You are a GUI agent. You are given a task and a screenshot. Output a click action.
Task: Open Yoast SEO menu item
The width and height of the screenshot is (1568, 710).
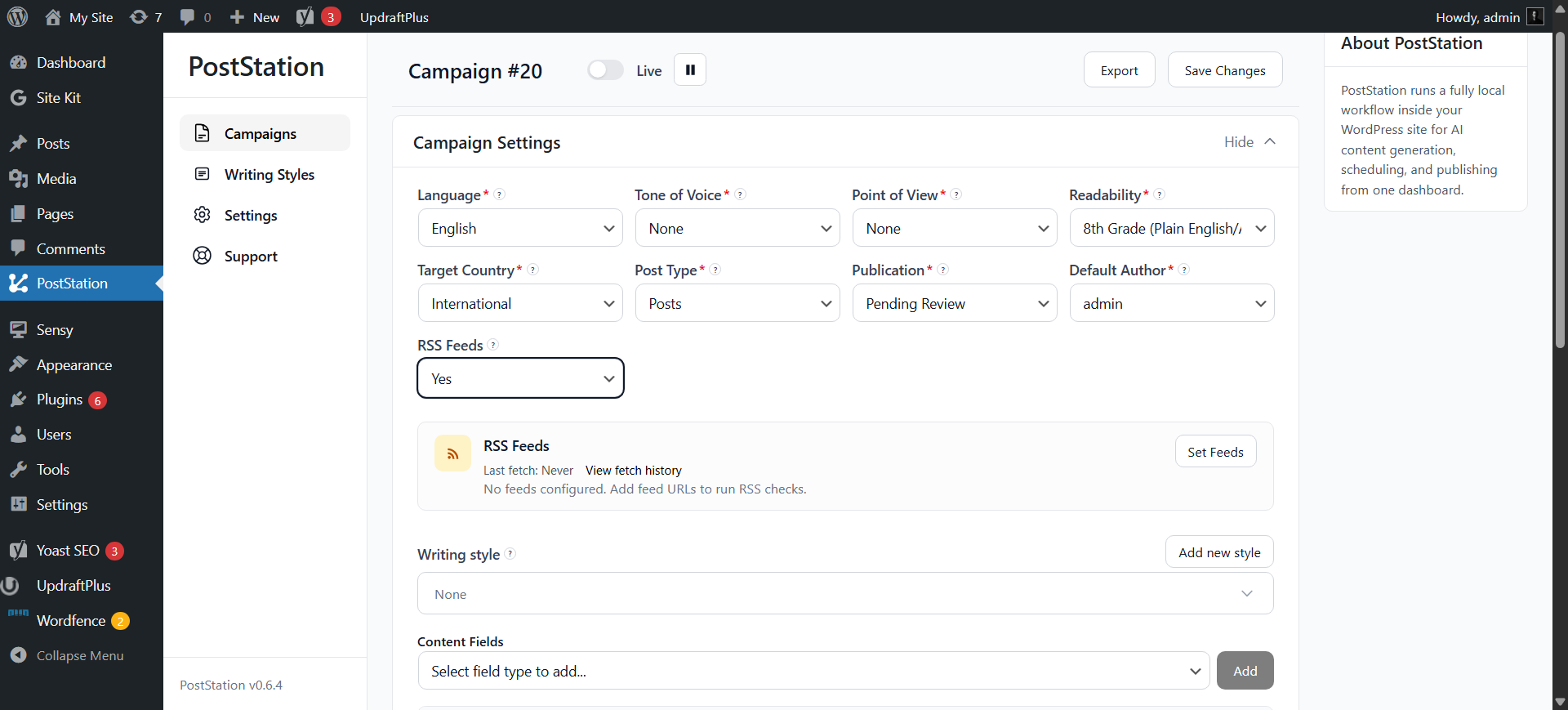click(82, 551)
